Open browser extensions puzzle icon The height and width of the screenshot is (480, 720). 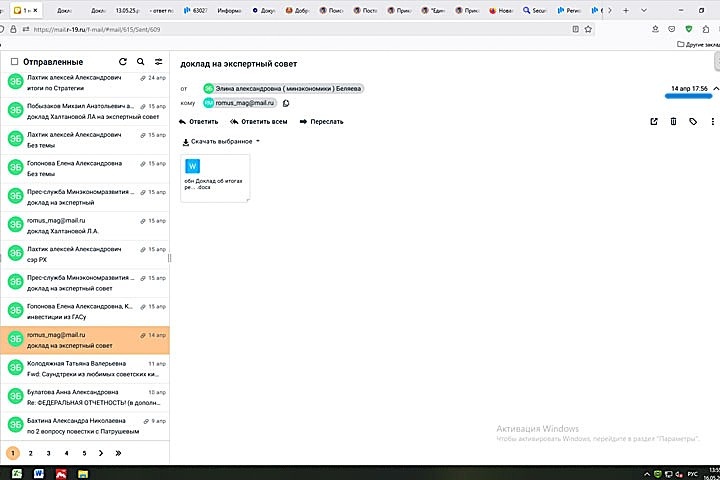click(x=706, y=29)
